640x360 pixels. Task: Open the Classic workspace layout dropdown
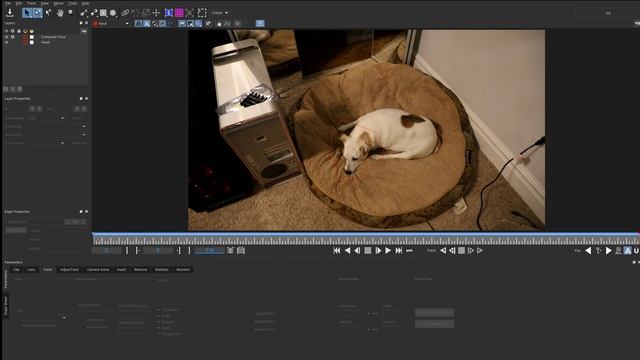click(220, 13)
